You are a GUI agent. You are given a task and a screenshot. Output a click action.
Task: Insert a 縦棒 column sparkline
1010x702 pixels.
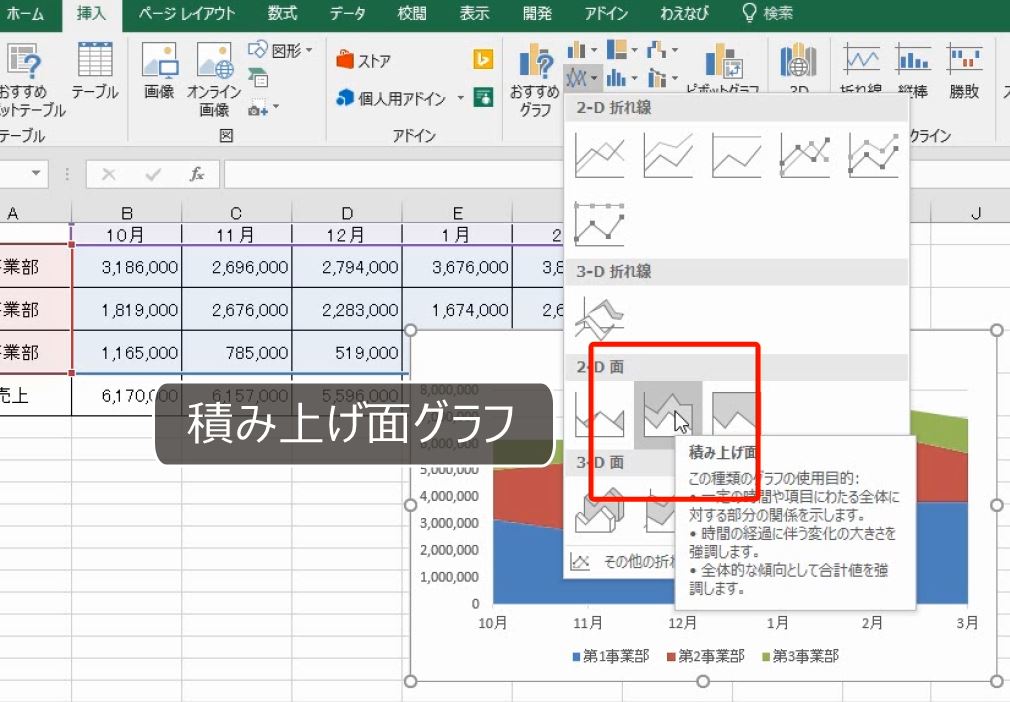click(913, 71)
